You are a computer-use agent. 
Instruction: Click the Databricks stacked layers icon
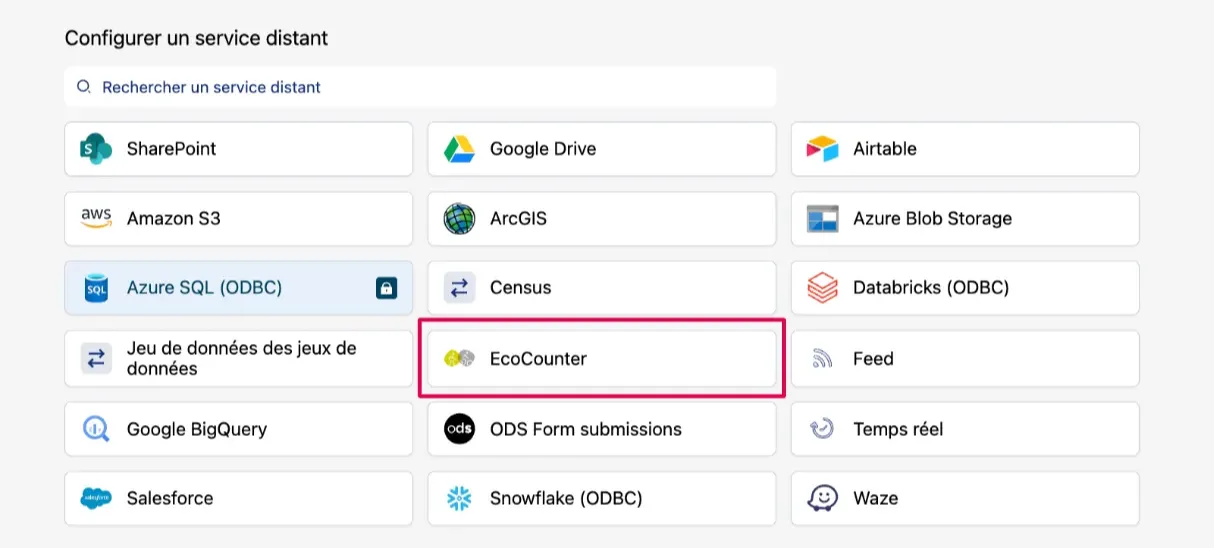coord(822,288)
